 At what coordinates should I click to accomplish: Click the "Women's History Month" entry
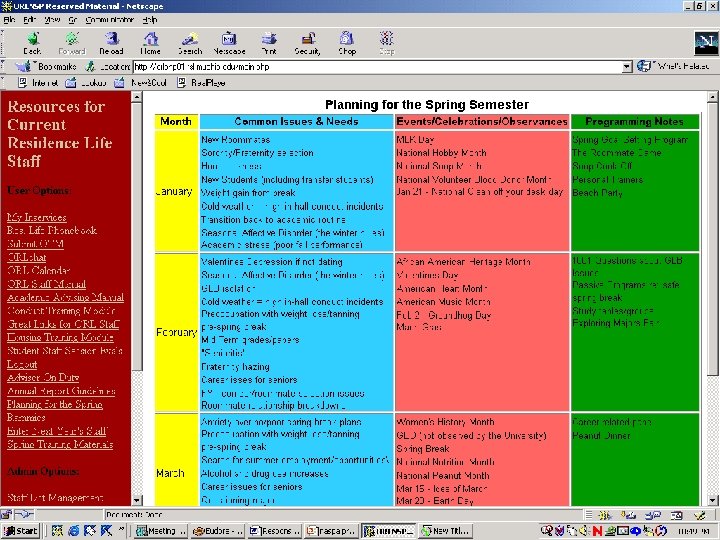(x=445, y=422)
